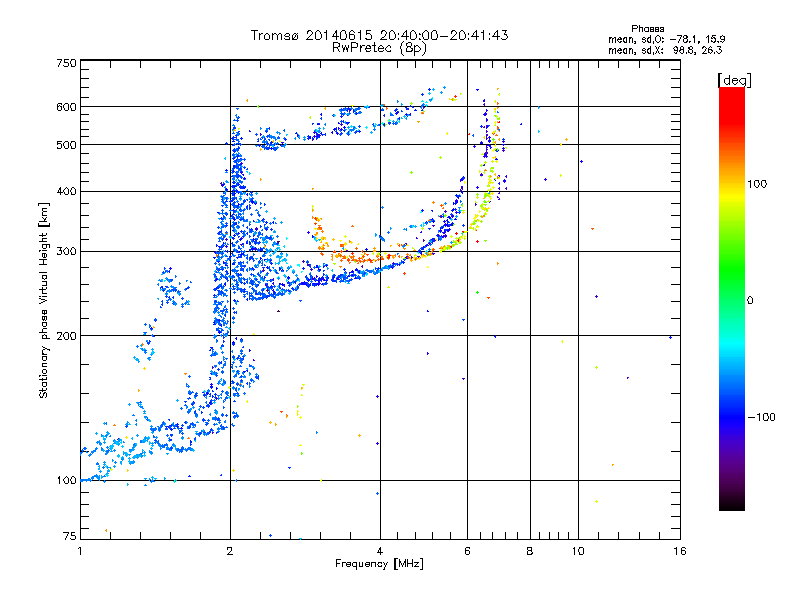Click the x-axis tick label '10'
The width and height of the screenshot is (800, 600).
578,551
